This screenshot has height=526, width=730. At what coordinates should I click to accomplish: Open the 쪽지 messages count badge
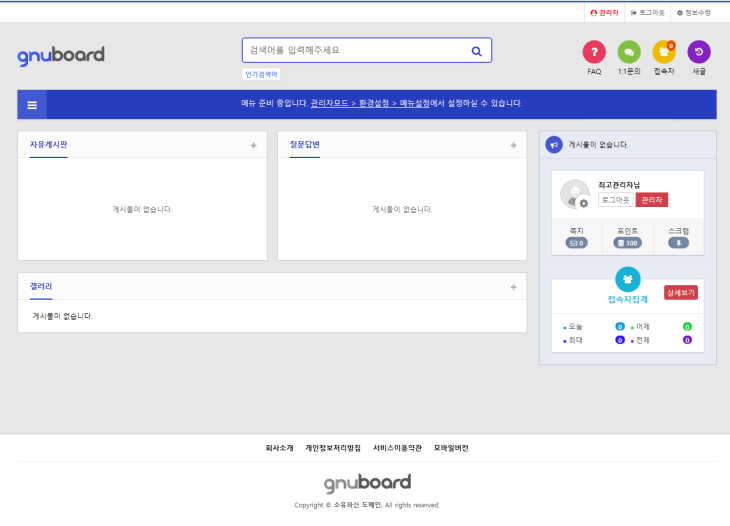click(577, 242)
